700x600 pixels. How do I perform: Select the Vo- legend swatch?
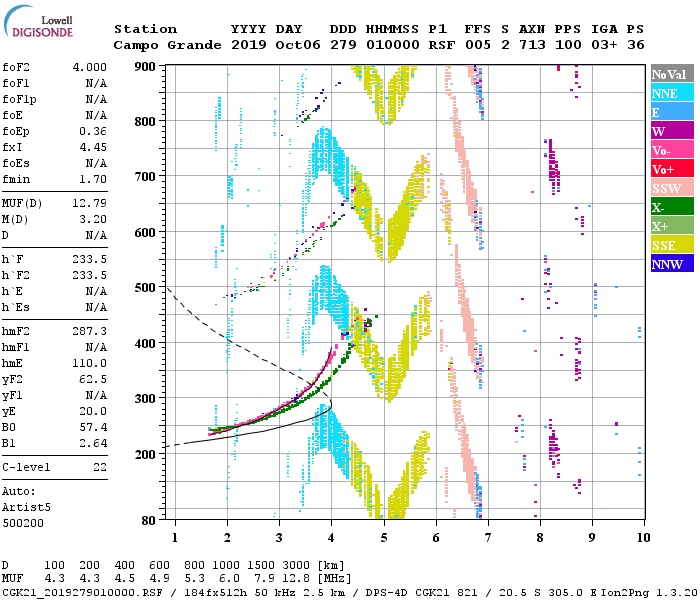671,150
